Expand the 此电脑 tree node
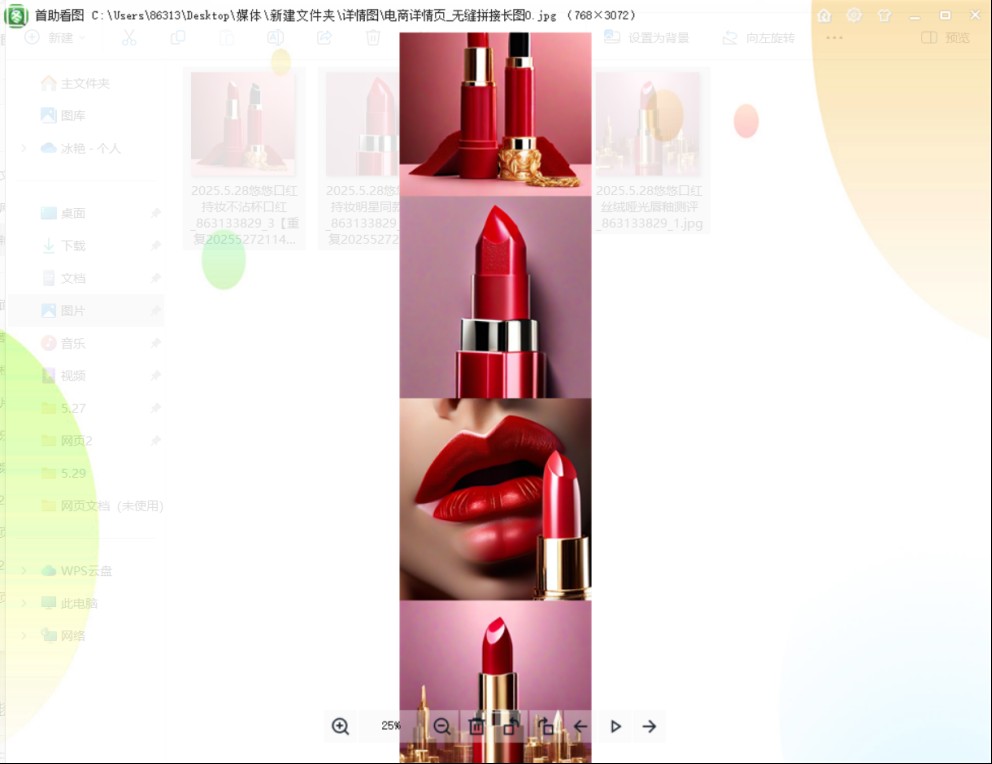The image size is (992, 764). pos(23,603)
